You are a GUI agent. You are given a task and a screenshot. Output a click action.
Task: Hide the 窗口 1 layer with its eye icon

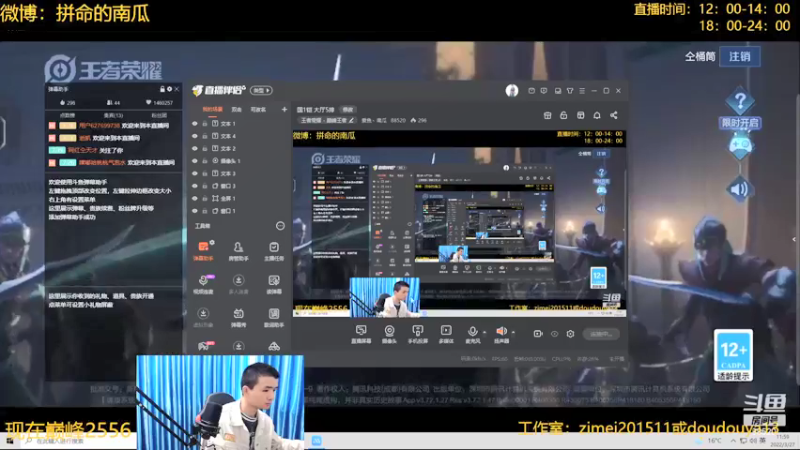[x=194, y=211]
